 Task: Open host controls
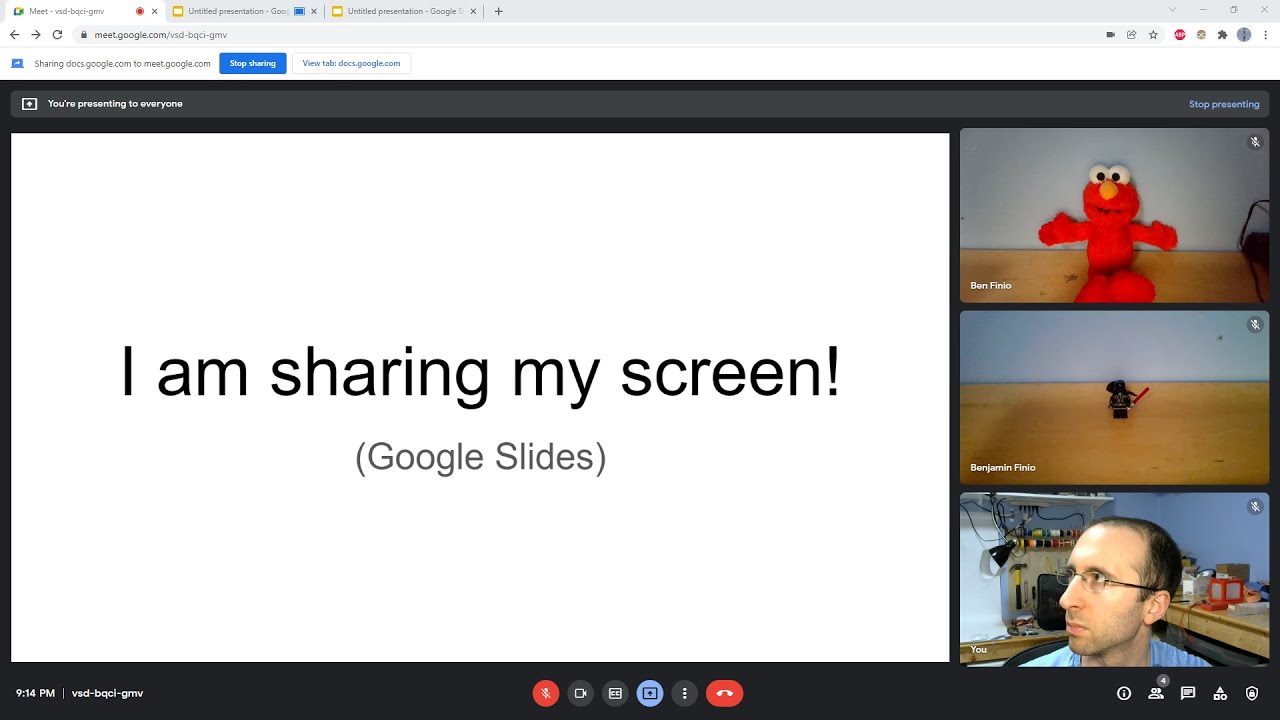pyautogui.click(x=1252, y=693)
